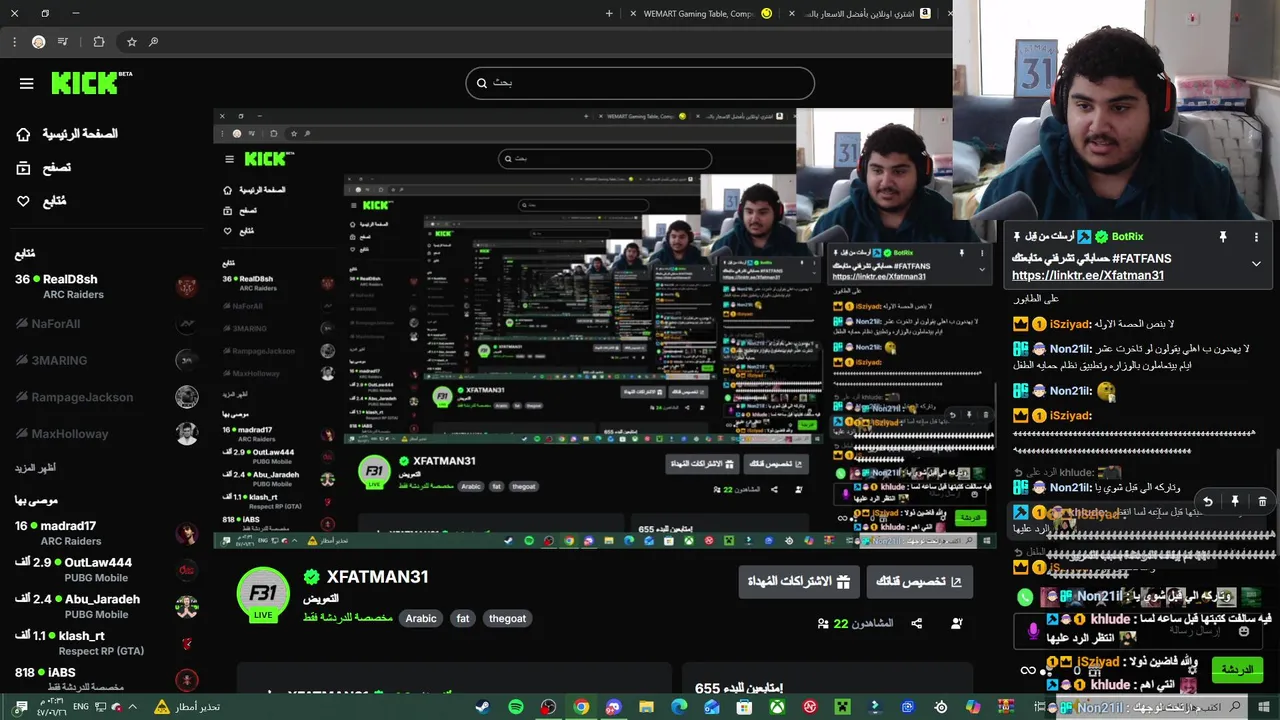Select the thegoat tag chip
Screen dimensions: 1280x720
[507, 619]
